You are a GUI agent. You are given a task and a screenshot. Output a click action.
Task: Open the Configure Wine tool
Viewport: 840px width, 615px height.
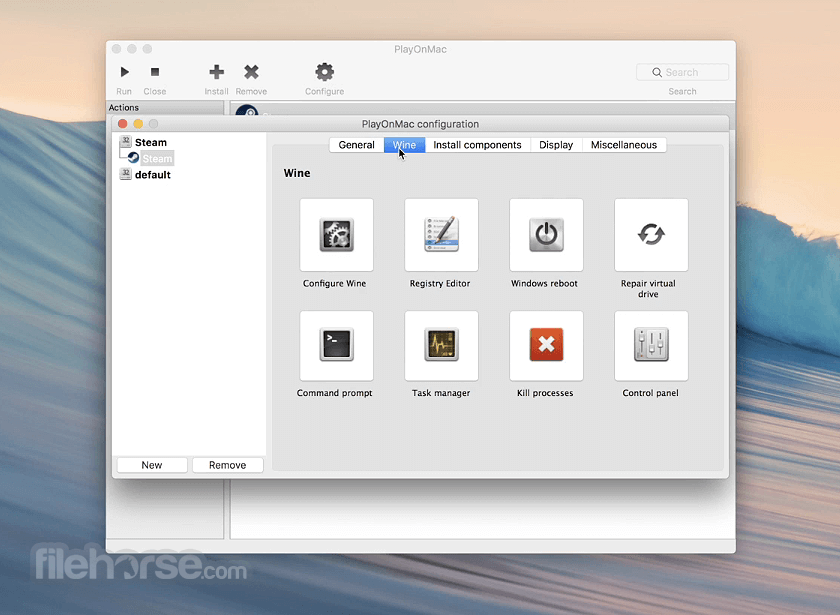[336, 235]
